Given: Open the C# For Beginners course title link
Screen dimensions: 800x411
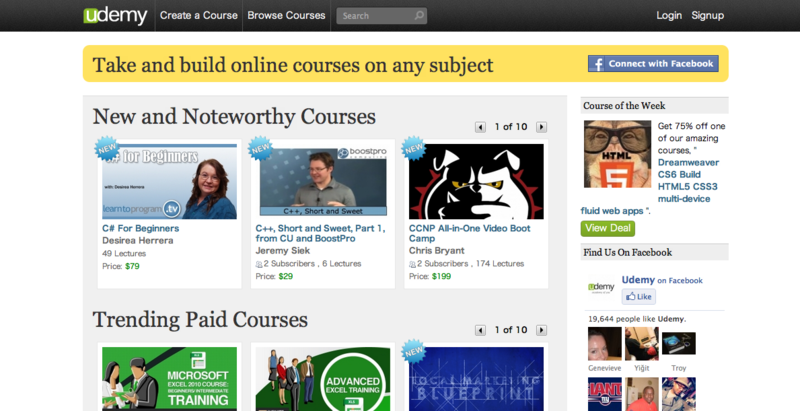Looking at the screenshot, I should (141, 228).
